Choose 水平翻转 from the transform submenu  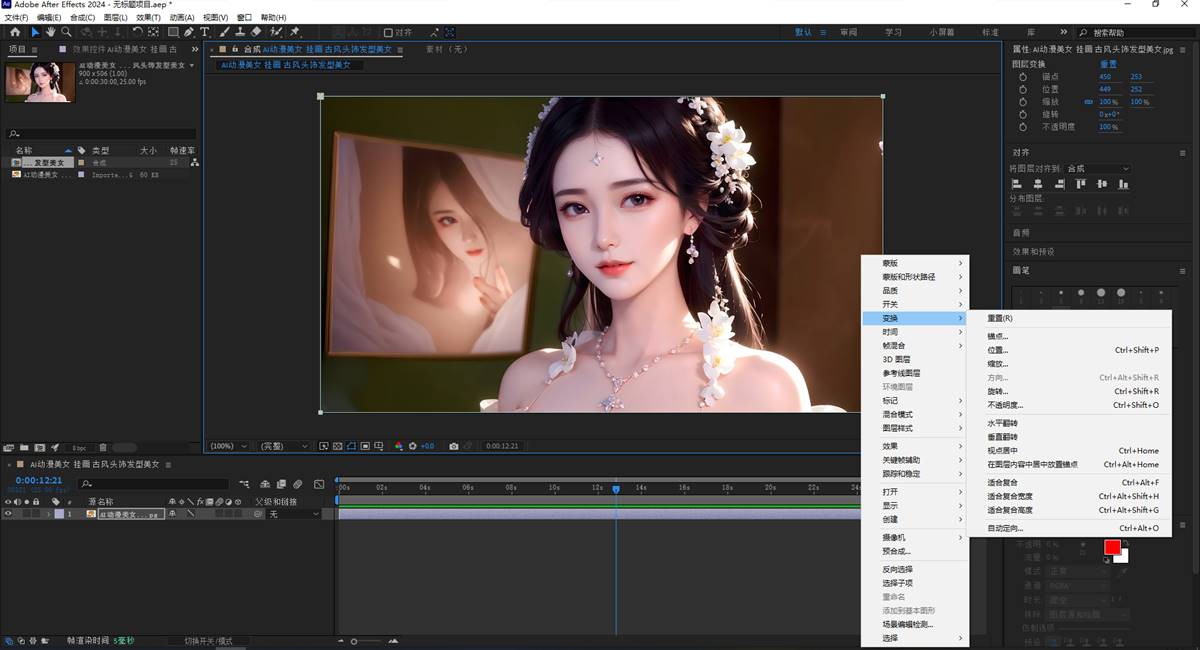point(1002,423)
